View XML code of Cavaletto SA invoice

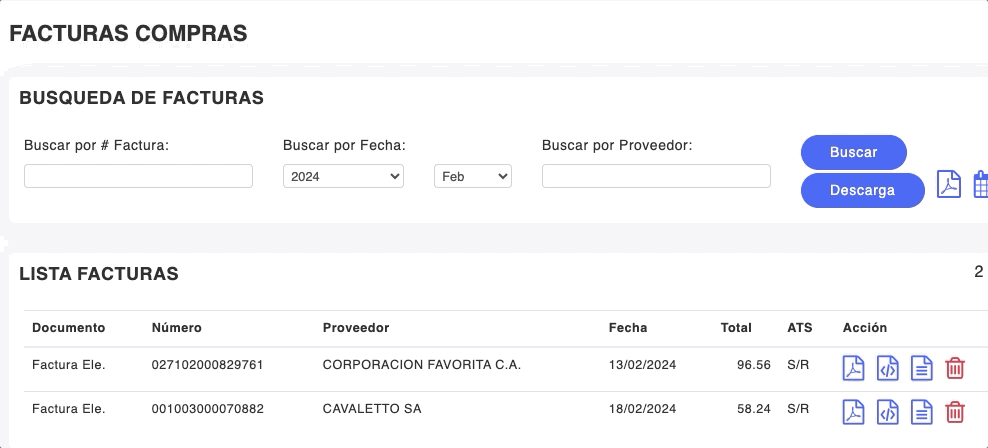(887, 411)
